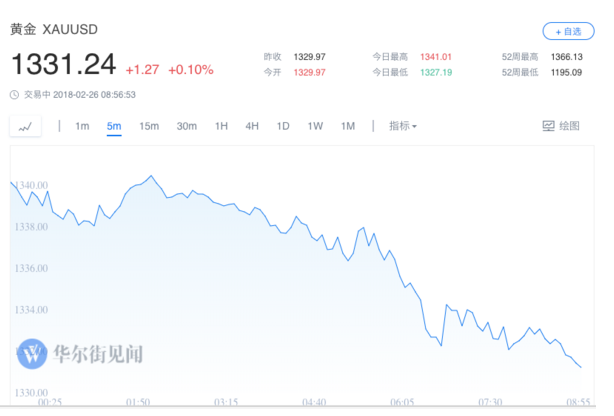The image size is (614, 416).
Task: Switch to the 1m interval
Action: (82, 126)
